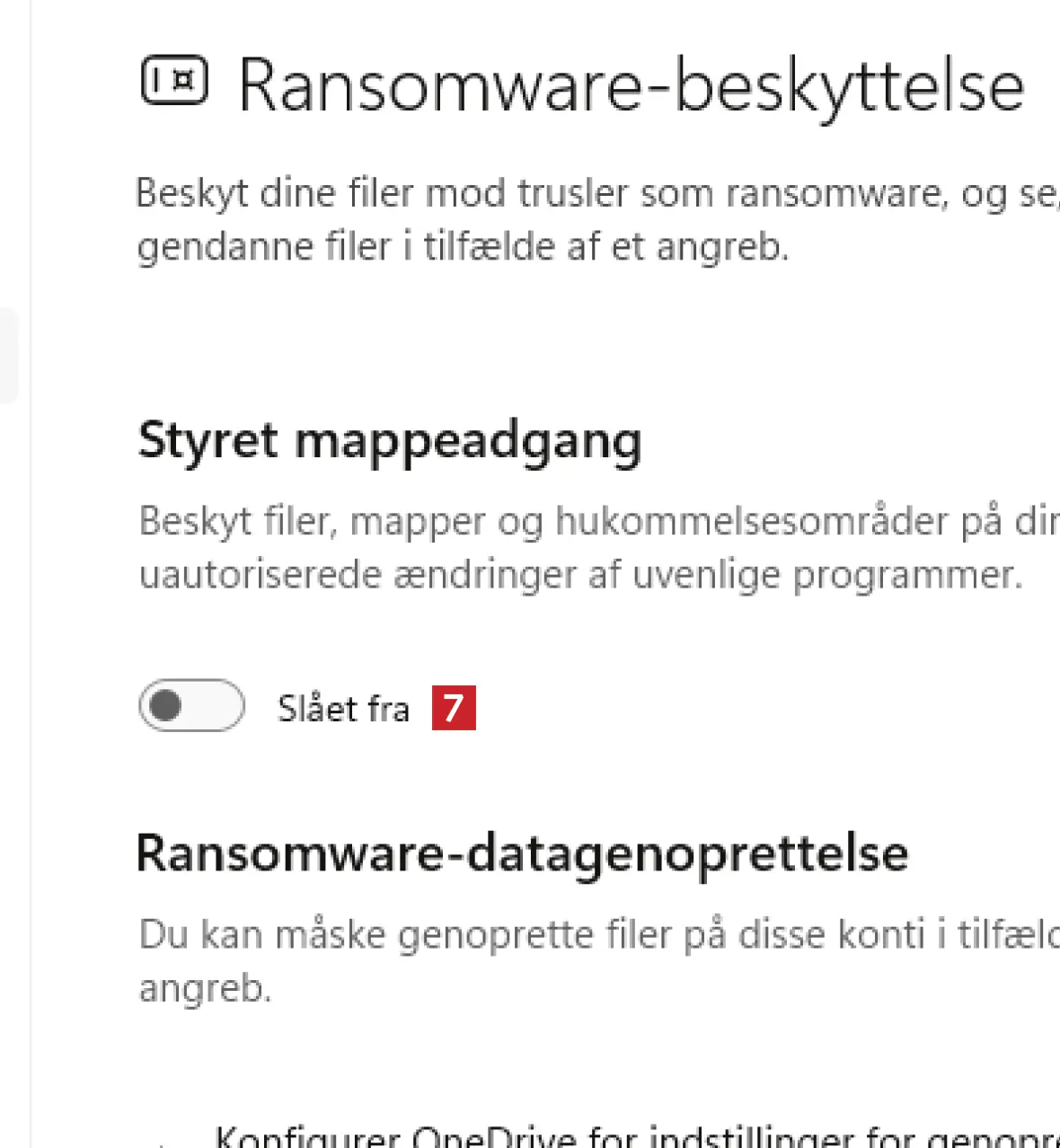
Task: Click the word 'Ransomware' in the page title
Action: click(x=441, y=86)
